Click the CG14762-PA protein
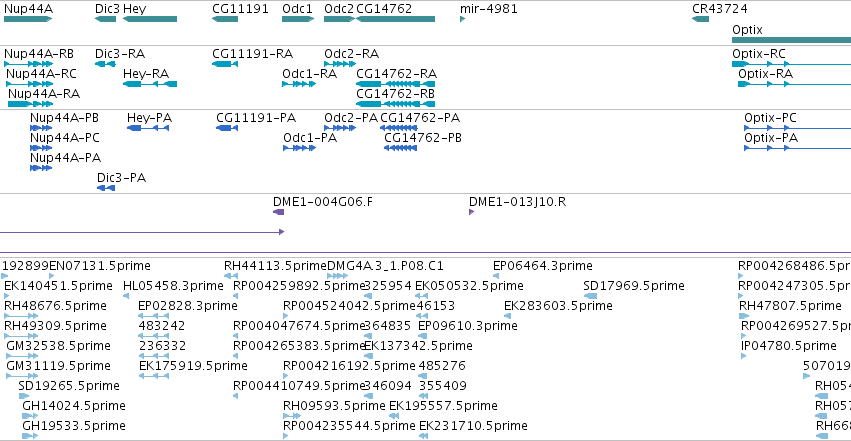851x441 pixels. pyautogui.click(x=420, y=118)
